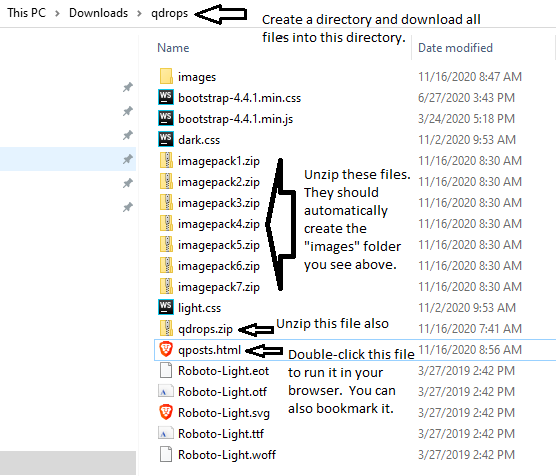Viewport: 556px width, 476px height.
Task: Click the Roboto-Light.woff blank file icon
Action: tap(166, 454)
